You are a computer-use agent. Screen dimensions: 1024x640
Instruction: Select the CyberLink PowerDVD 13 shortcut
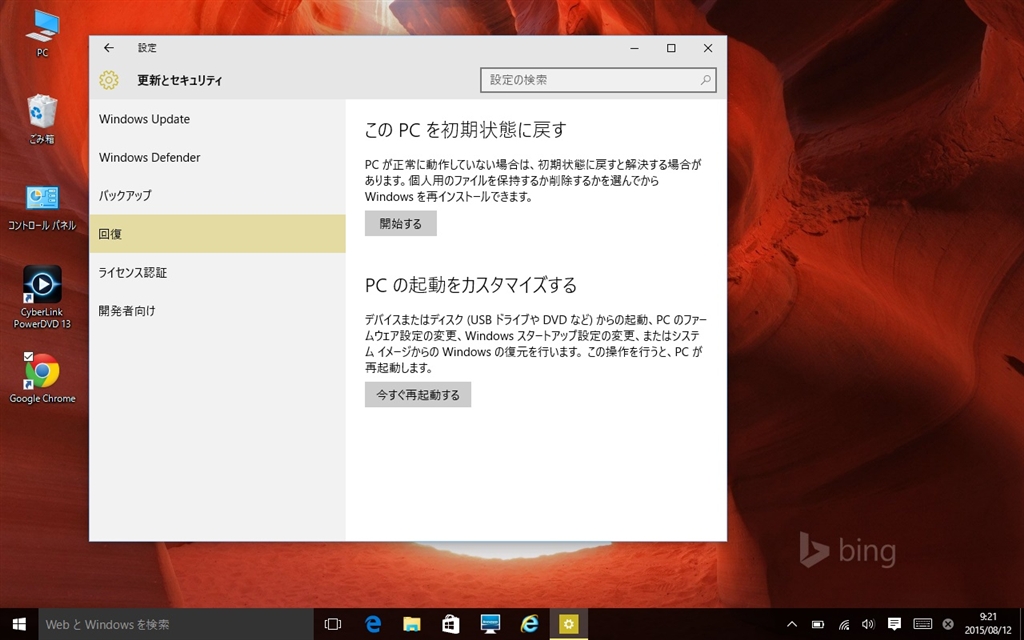[x=42, y=296]
